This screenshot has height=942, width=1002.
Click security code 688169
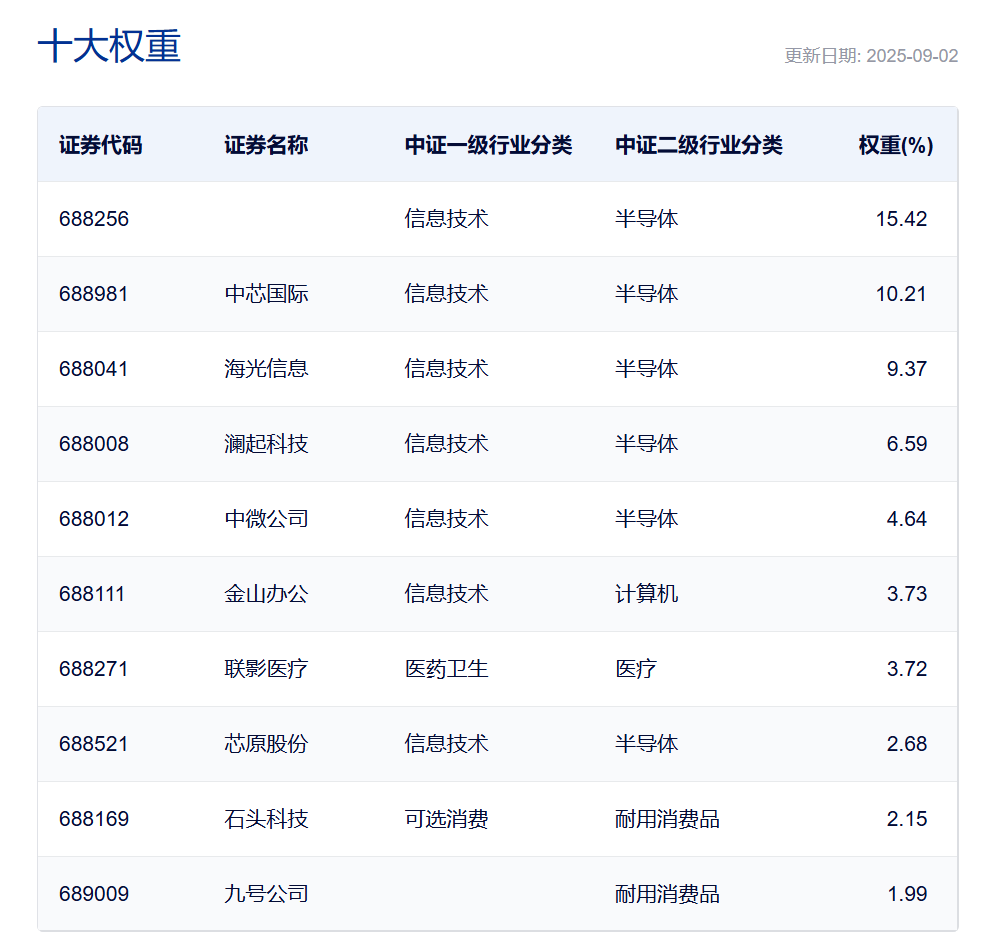click(x=94, y=819)
